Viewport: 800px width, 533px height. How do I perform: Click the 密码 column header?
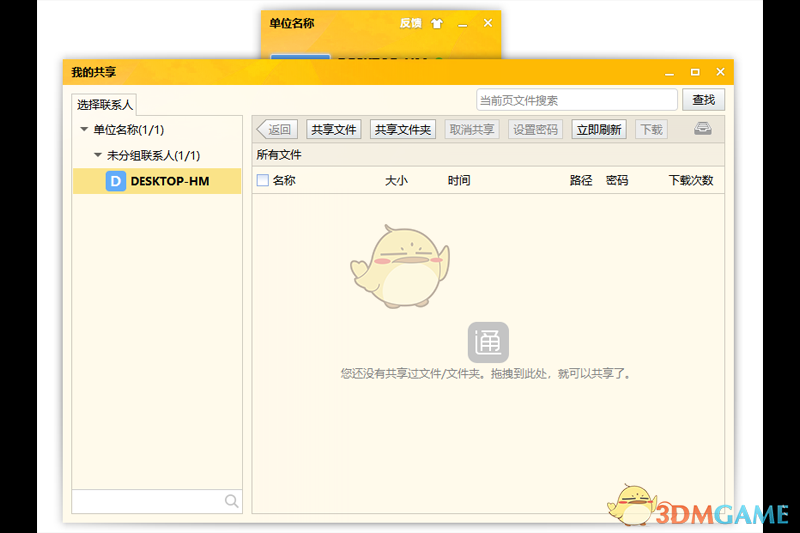[x=617, y=180]
